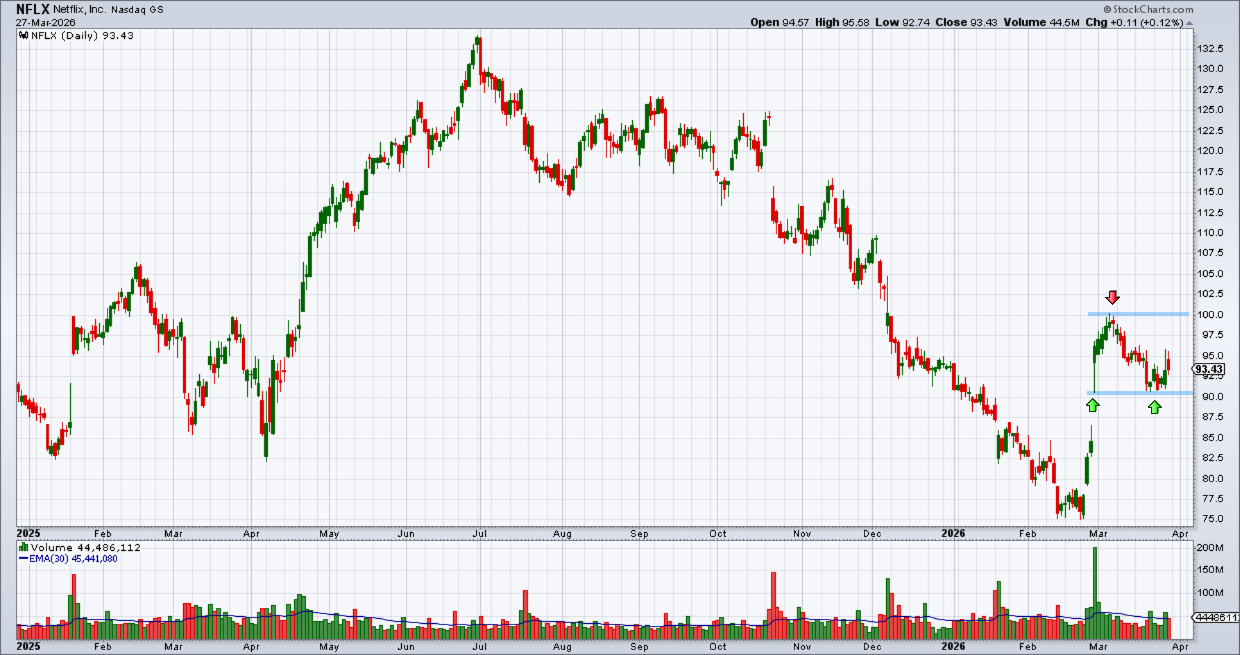Click the 80.0 price axis label

[x=1211, y=479]
